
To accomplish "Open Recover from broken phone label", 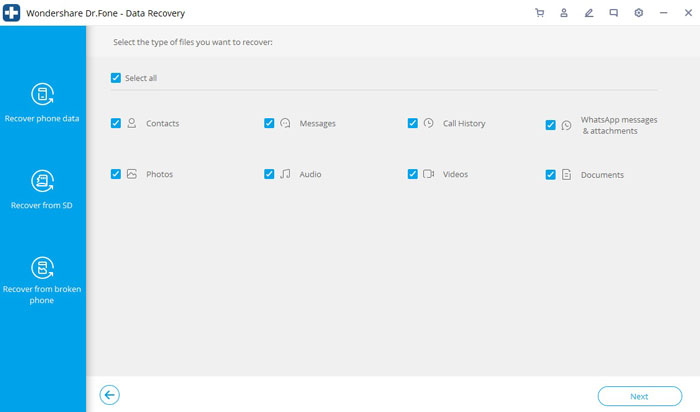I will (42, 295).
